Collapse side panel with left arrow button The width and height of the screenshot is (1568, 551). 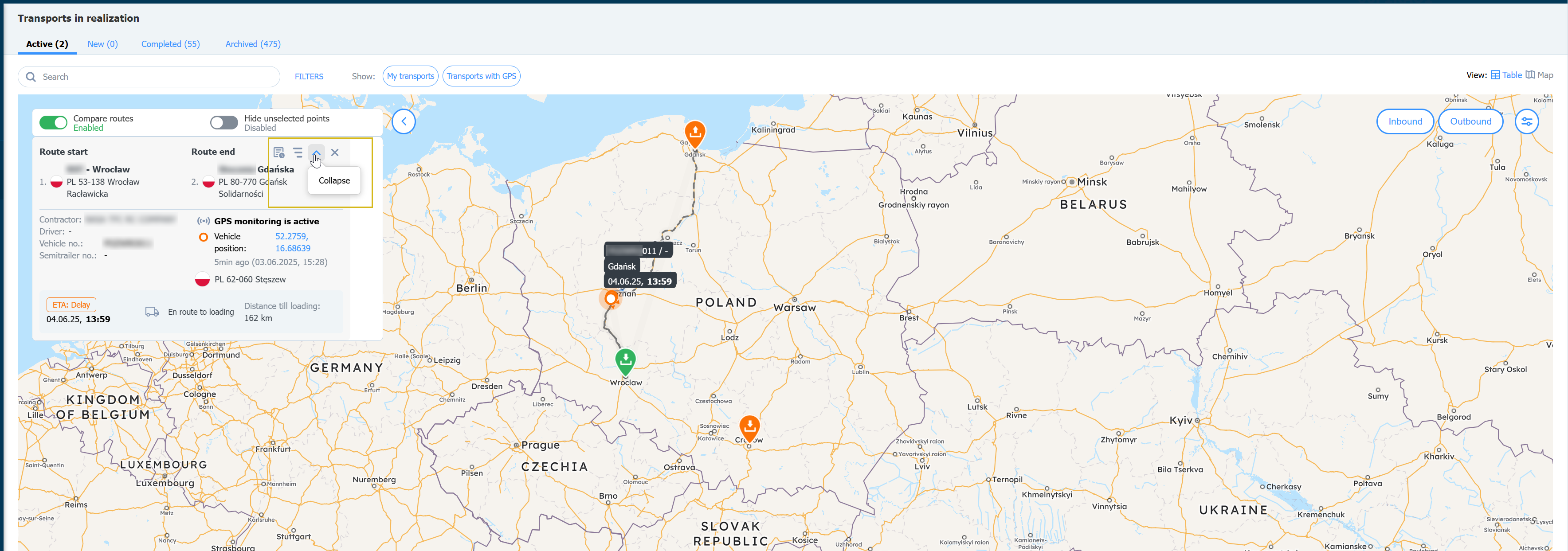(x=404, y=121)
